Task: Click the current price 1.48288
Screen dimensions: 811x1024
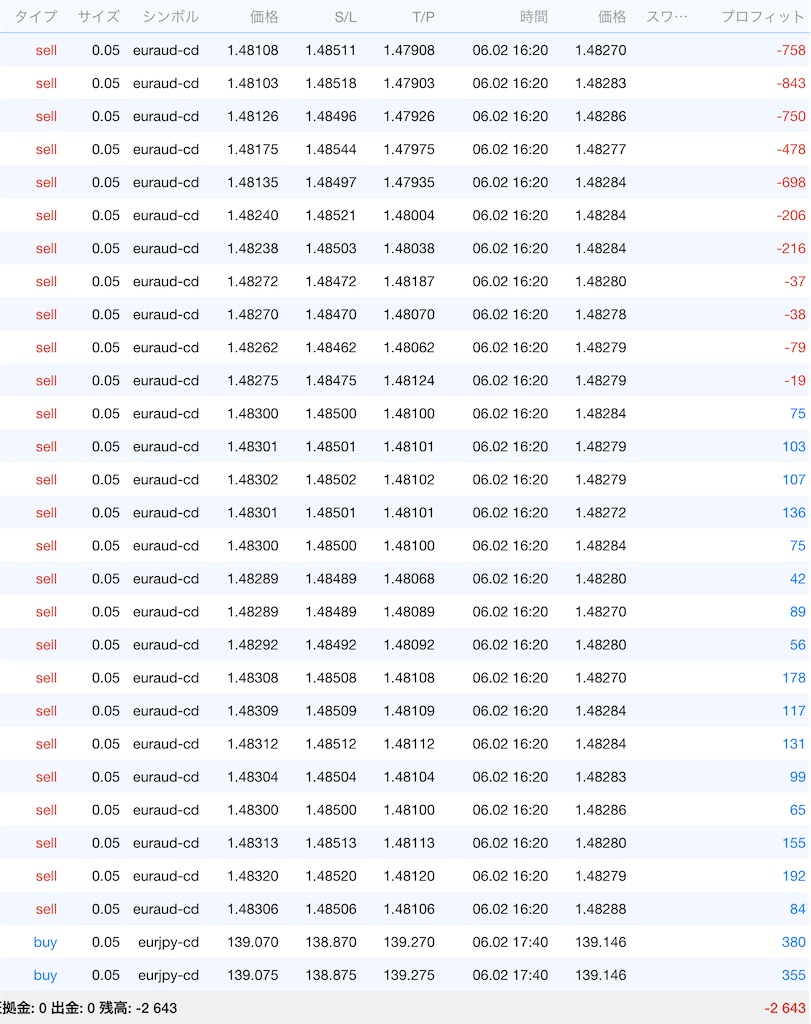Action: click(x=601, y=909)
